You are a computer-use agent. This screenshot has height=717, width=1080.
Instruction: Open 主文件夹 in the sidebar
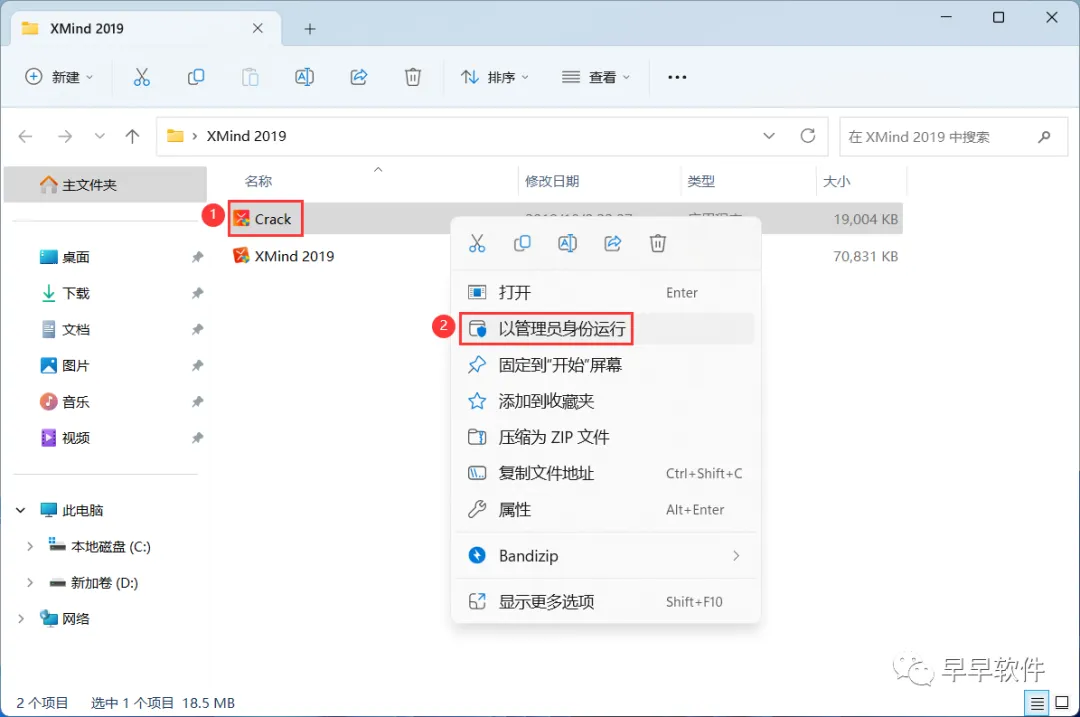[105, 185]
